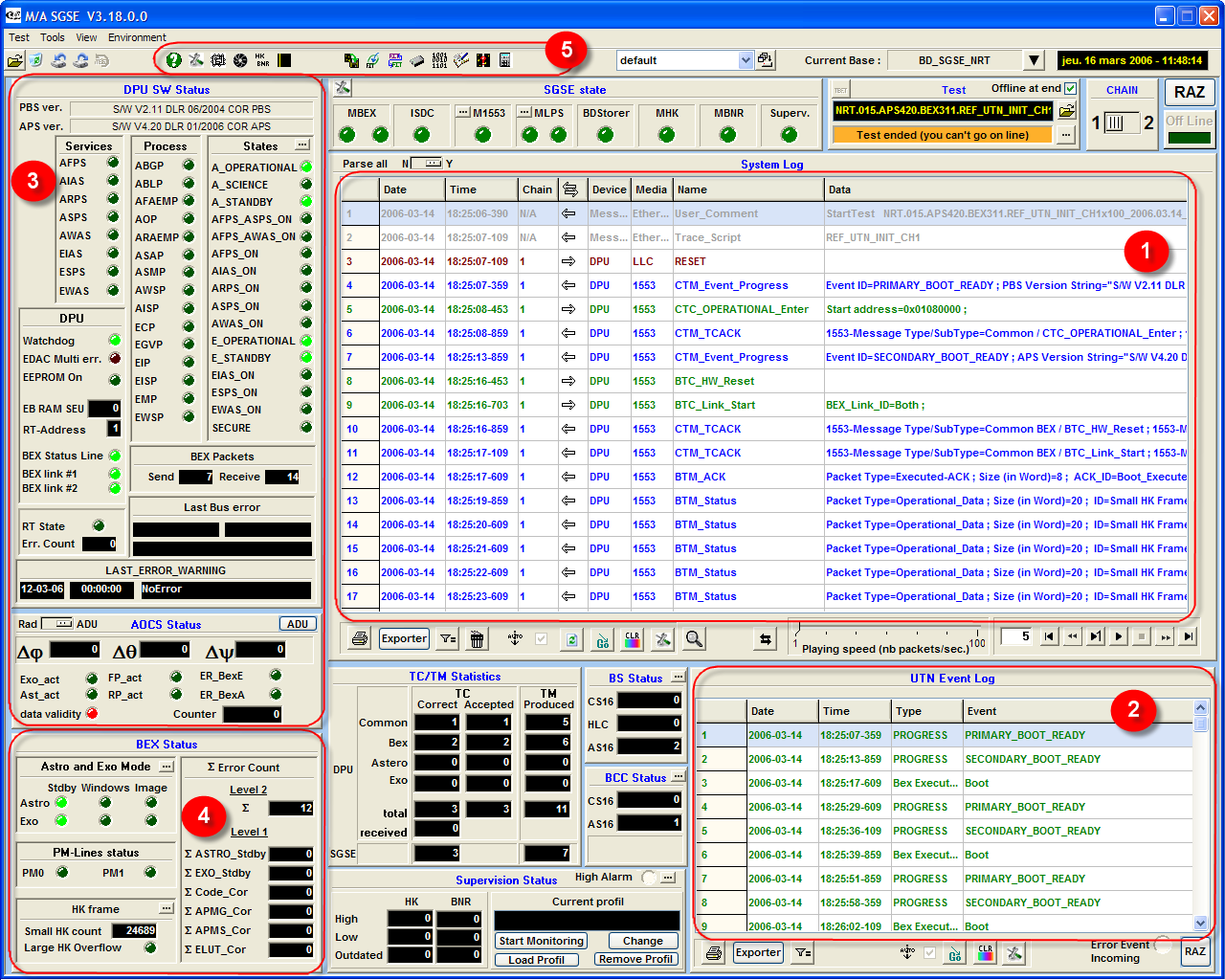Expand the Current Base BD_SGSE_NRT dropdown

pos(1034,60)
